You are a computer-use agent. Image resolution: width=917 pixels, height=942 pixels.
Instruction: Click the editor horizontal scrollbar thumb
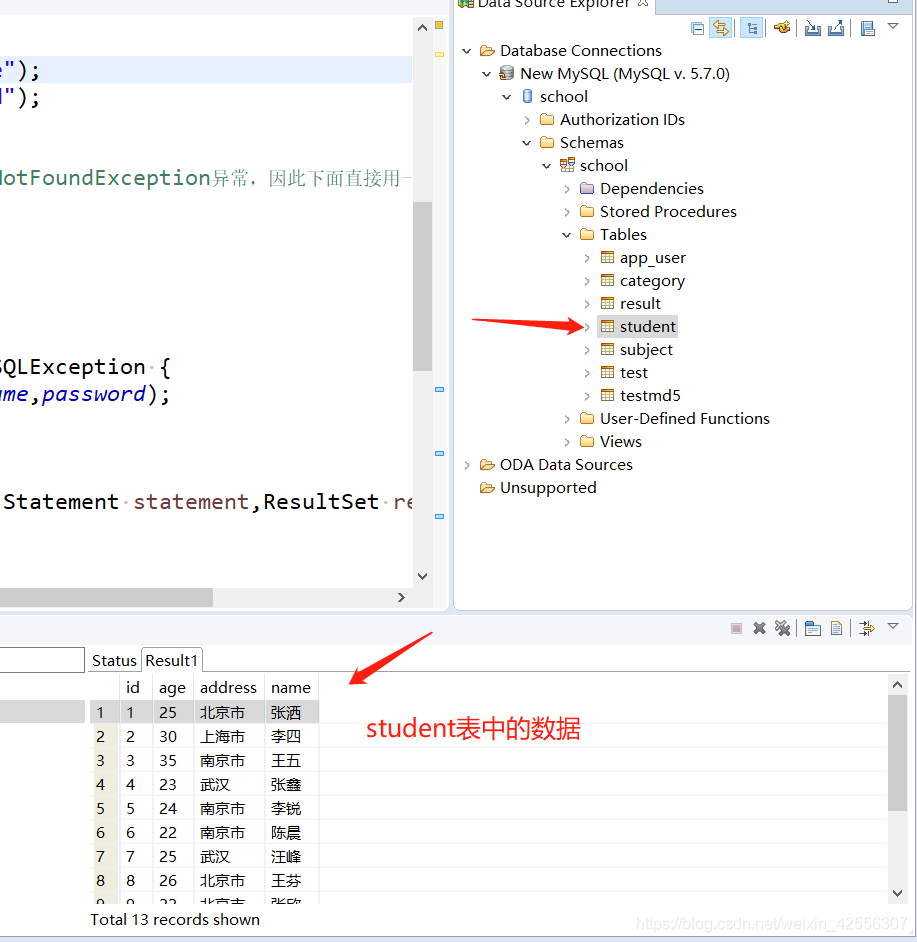(x=106, y=598)
